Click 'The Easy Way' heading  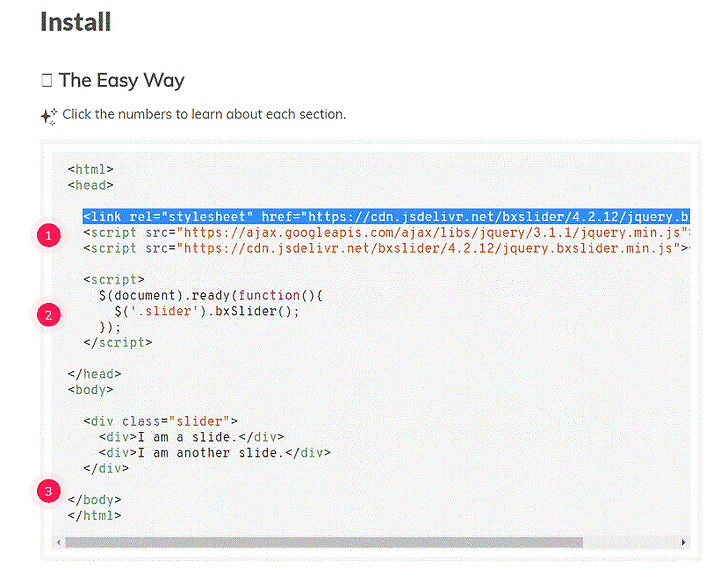pyautogui.click(x=121, y=80)
